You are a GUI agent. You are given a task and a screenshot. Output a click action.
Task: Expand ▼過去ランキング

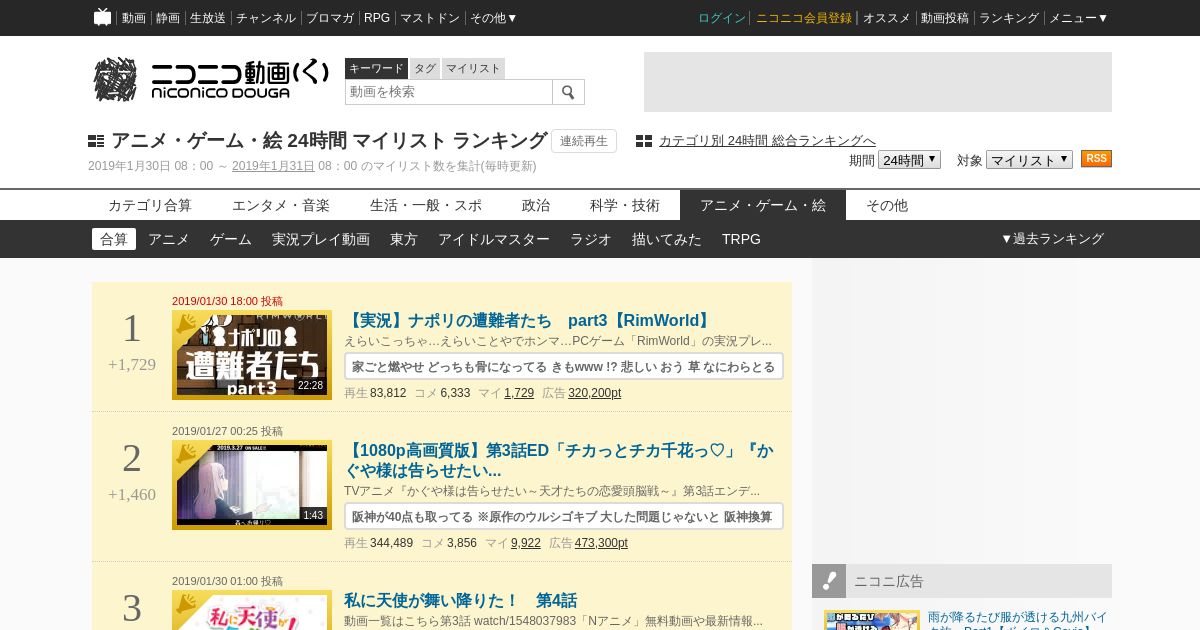coord(1052,239)
